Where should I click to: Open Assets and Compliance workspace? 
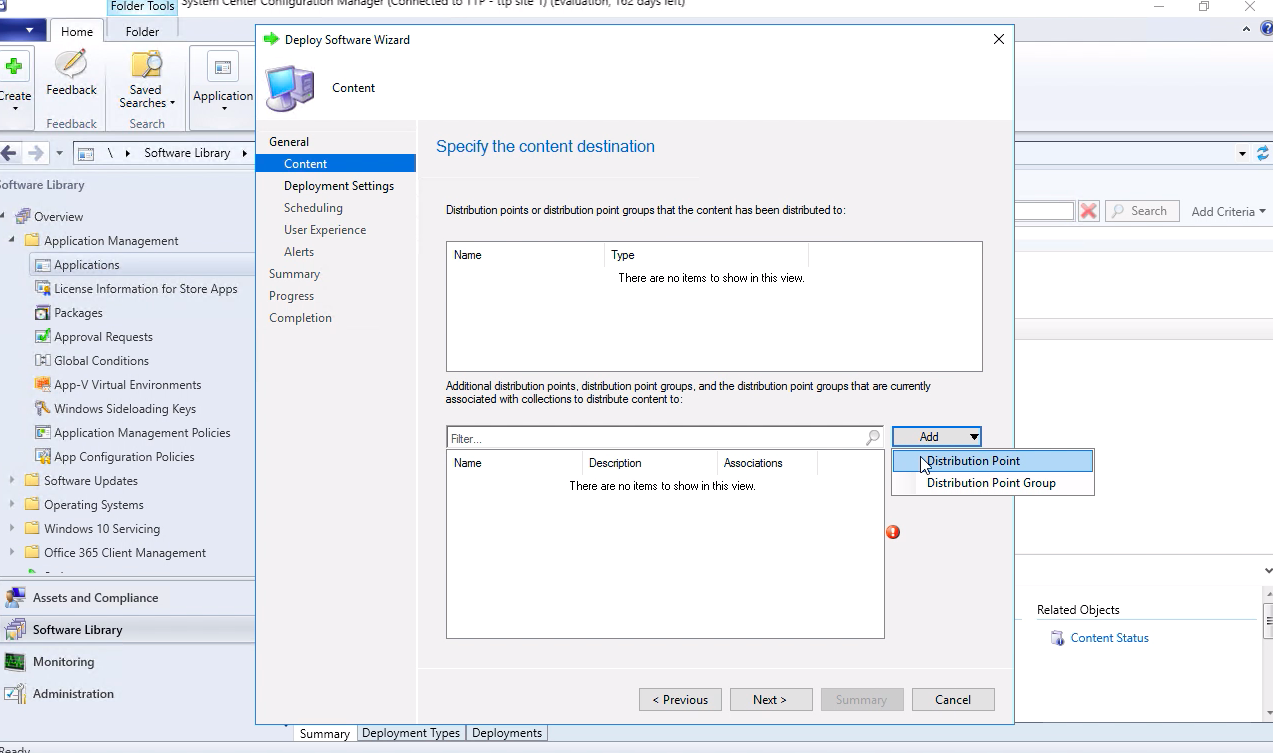[127, 598]
